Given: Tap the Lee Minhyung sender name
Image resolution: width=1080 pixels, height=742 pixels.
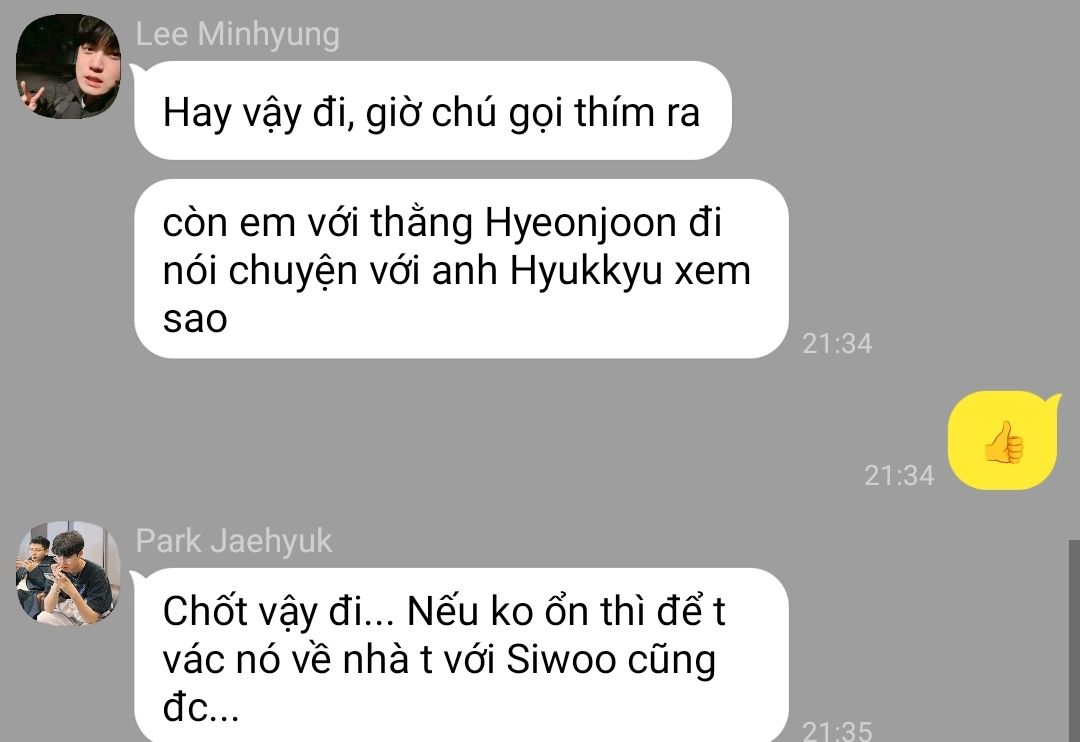Looking at the screenshot, I should [x=238, y=34].
